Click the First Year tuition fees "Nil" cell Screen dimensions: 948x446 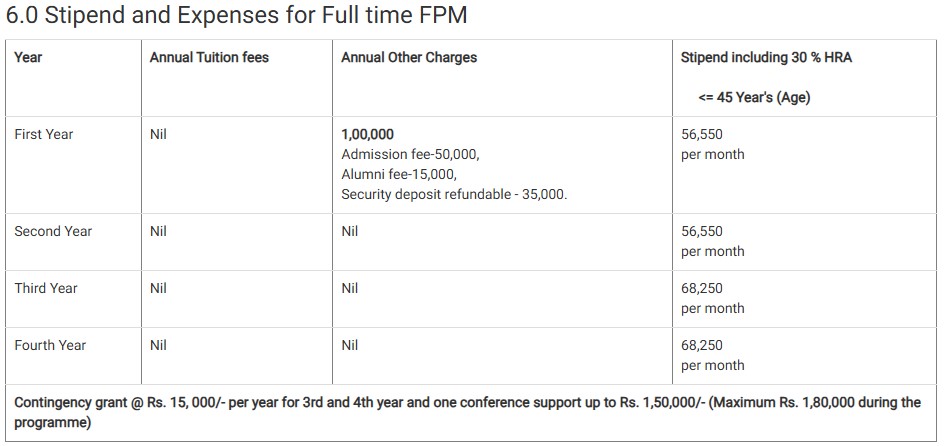pyautogui.click(x=158, y=134)
